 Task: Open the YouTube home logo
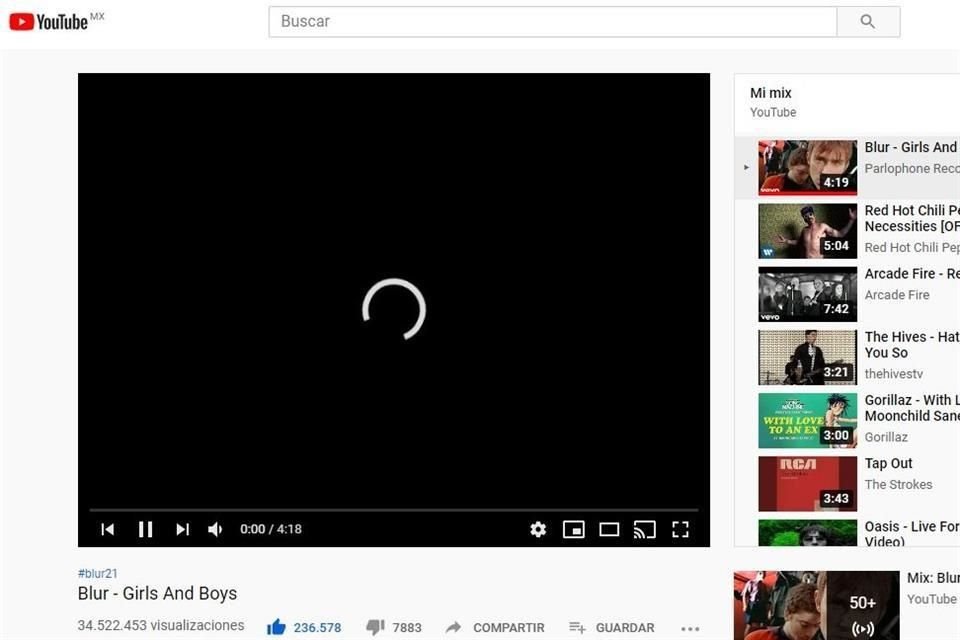[49, 21]
